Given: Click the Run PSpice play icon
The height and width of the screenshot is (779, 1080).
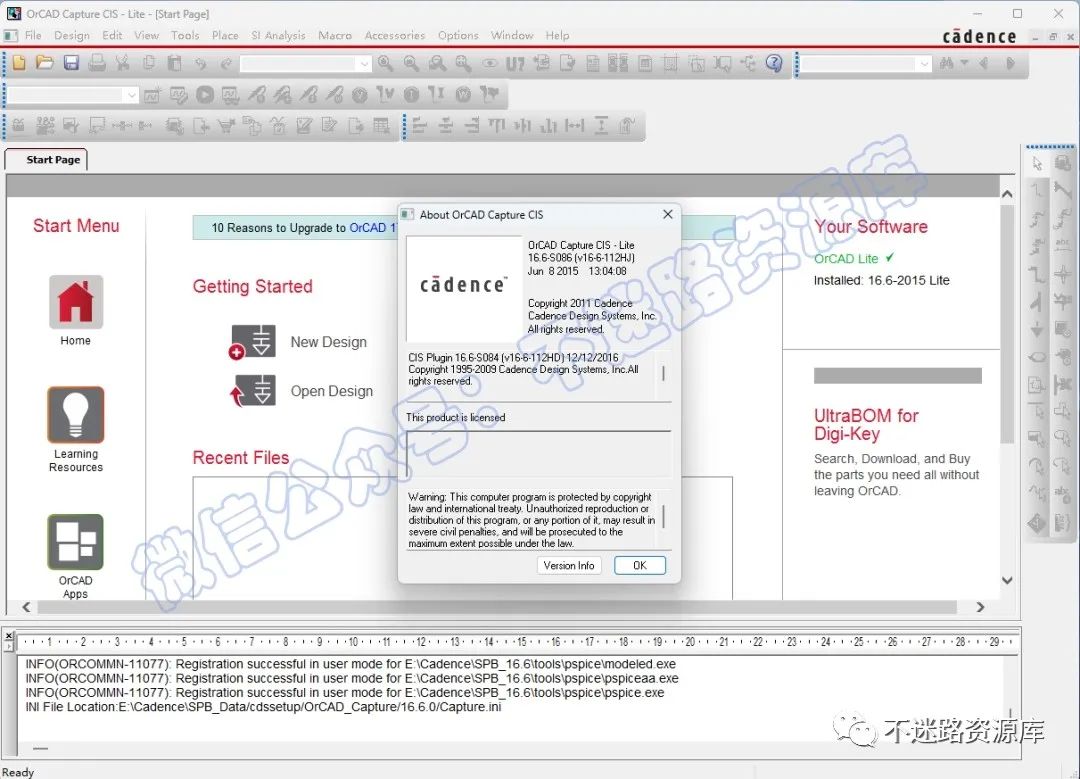Looking at the screenshot, I should coord(205,94).
